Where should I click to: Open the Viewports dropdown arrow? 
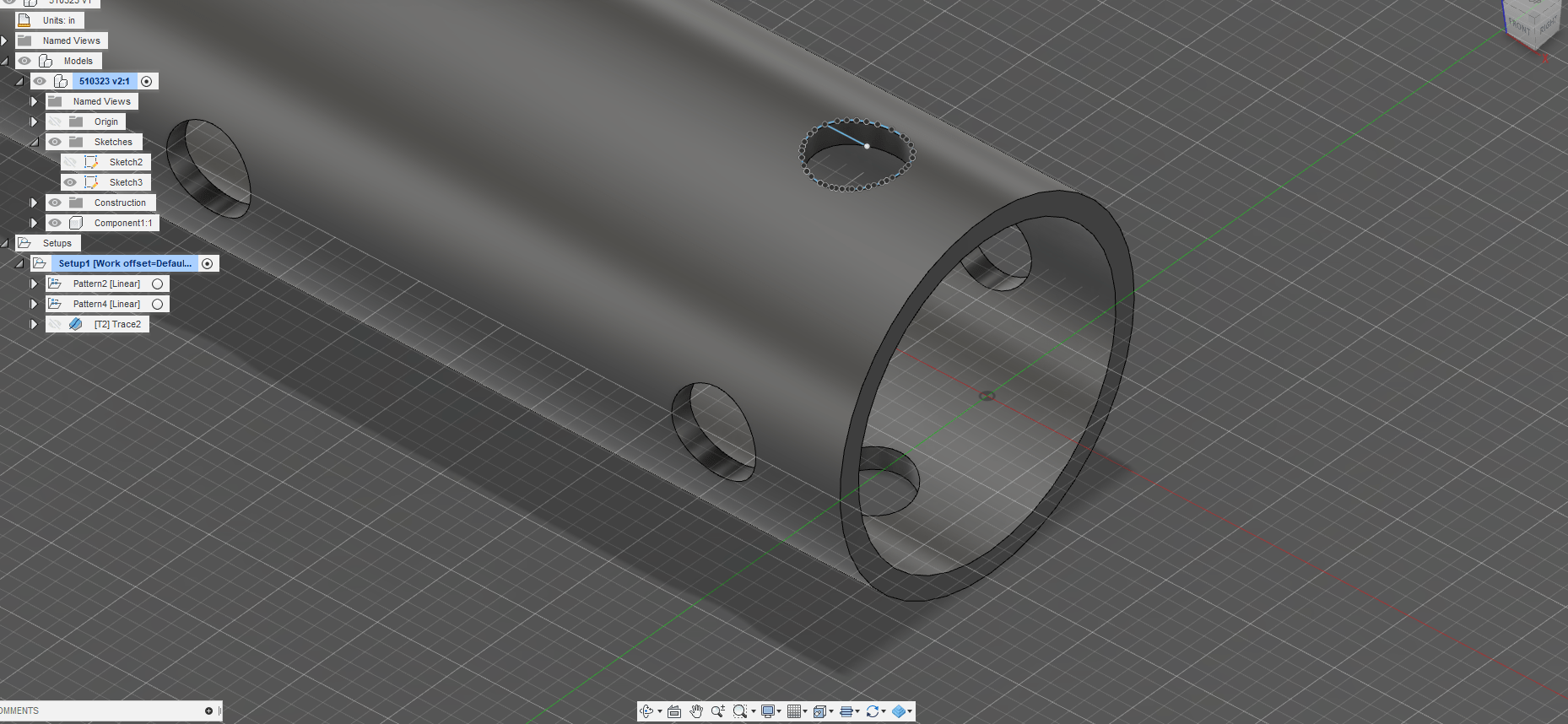[831, 711]
